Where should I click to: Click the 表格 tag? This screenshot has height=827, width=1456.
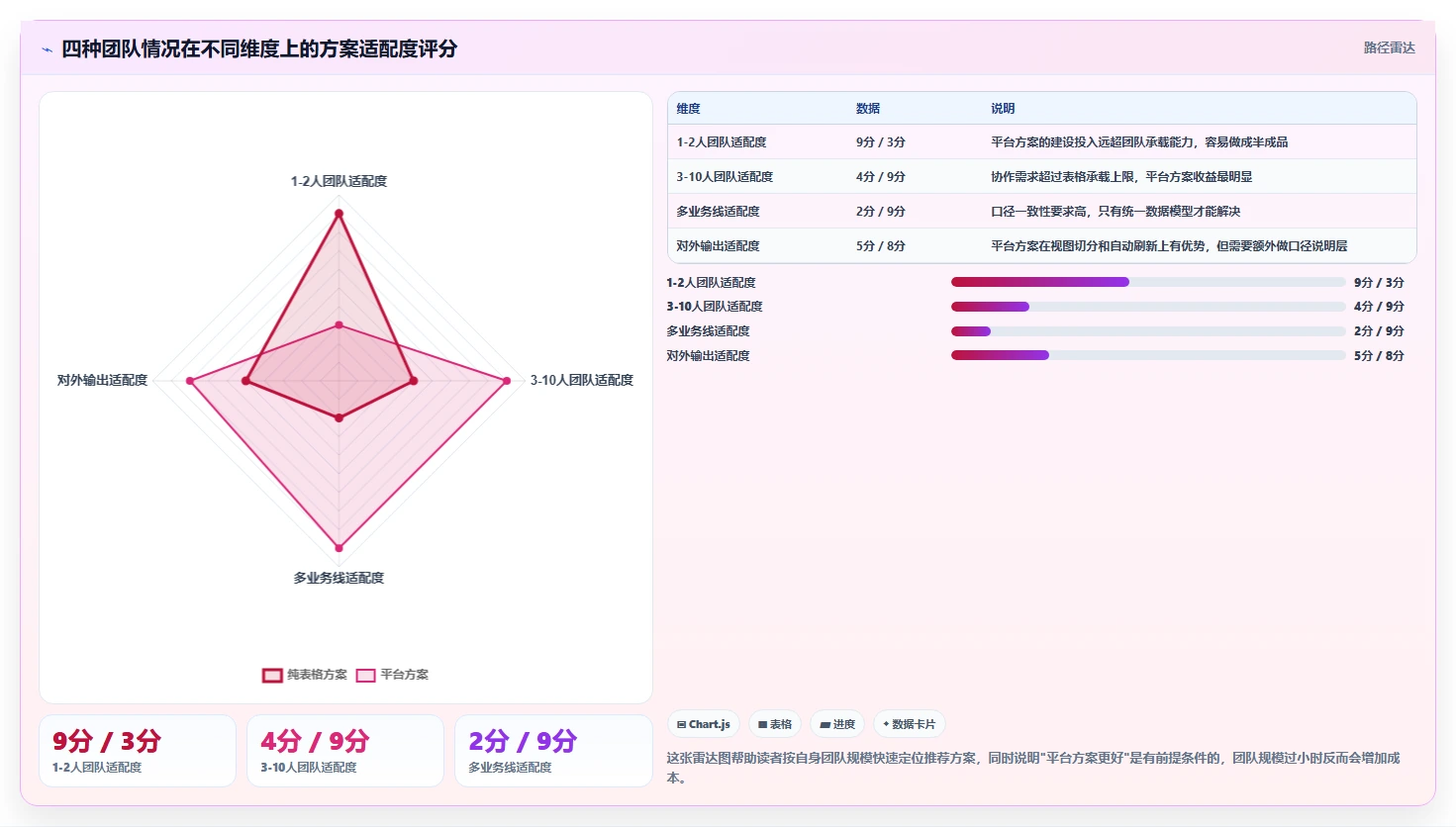click(775, 724)
